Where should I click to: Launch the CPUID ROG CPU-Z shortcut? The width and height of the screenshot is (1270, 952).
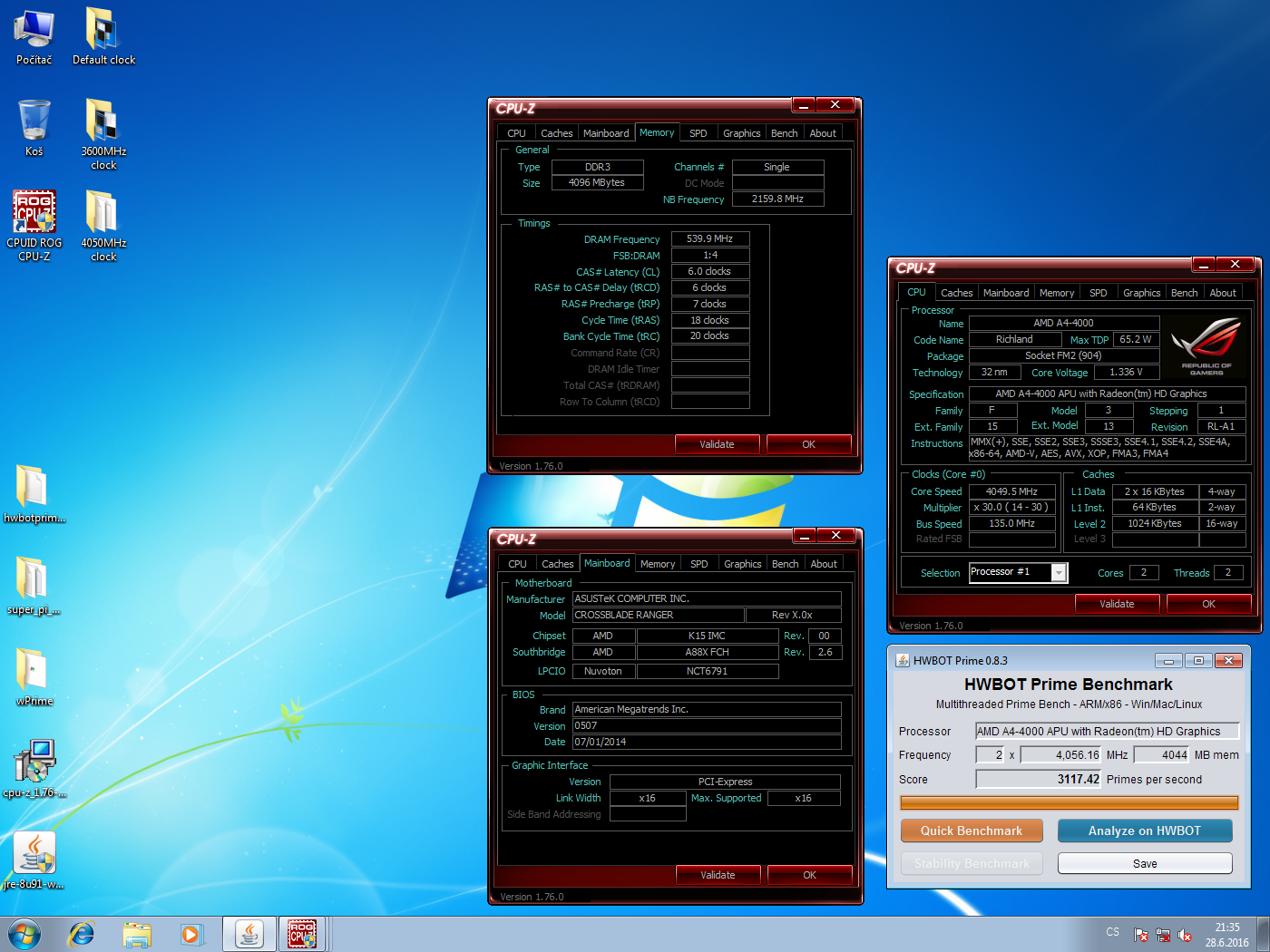pos(34,226)
